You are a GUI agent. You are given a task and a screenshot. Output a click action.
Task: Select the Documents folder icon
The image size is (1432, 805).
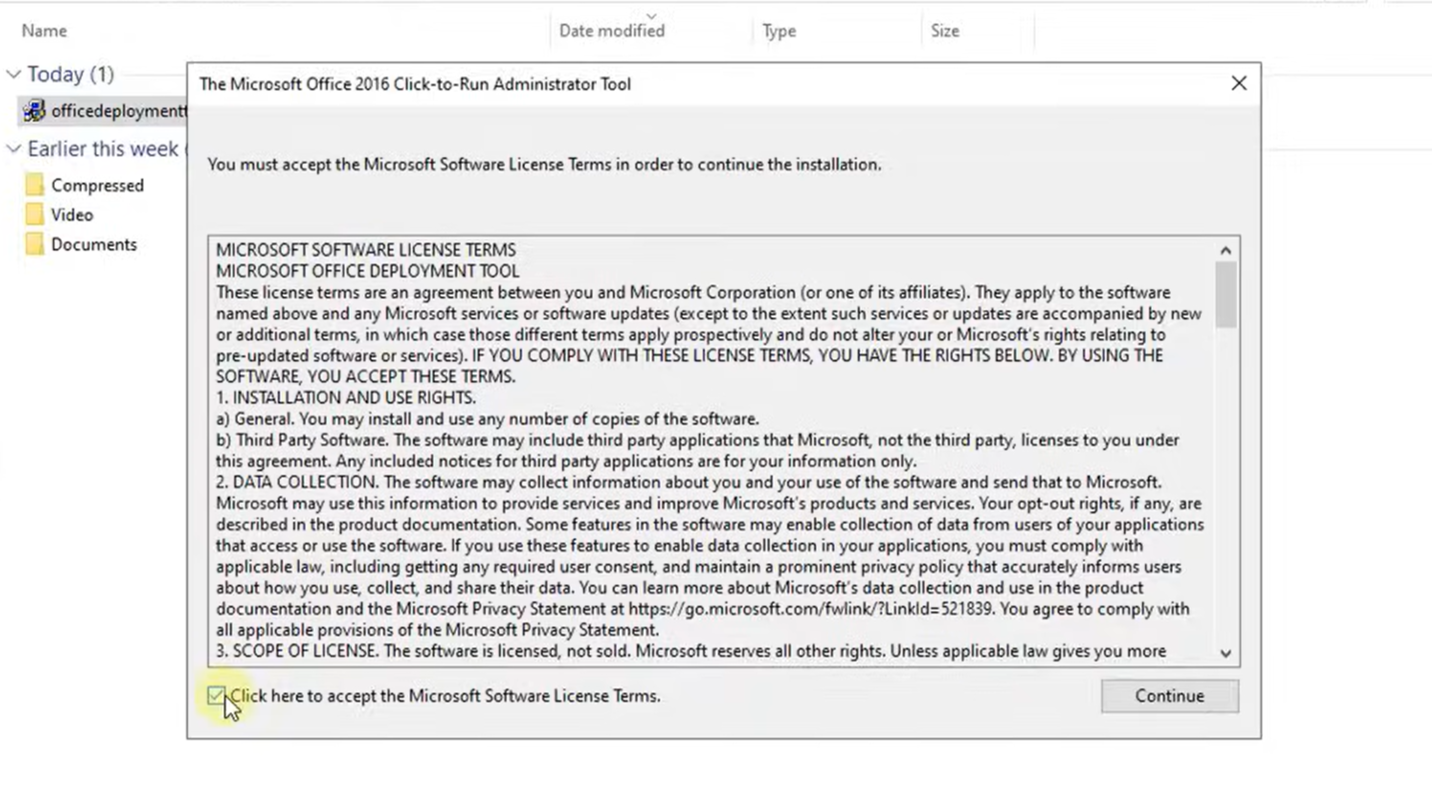(x=35, y=244)
